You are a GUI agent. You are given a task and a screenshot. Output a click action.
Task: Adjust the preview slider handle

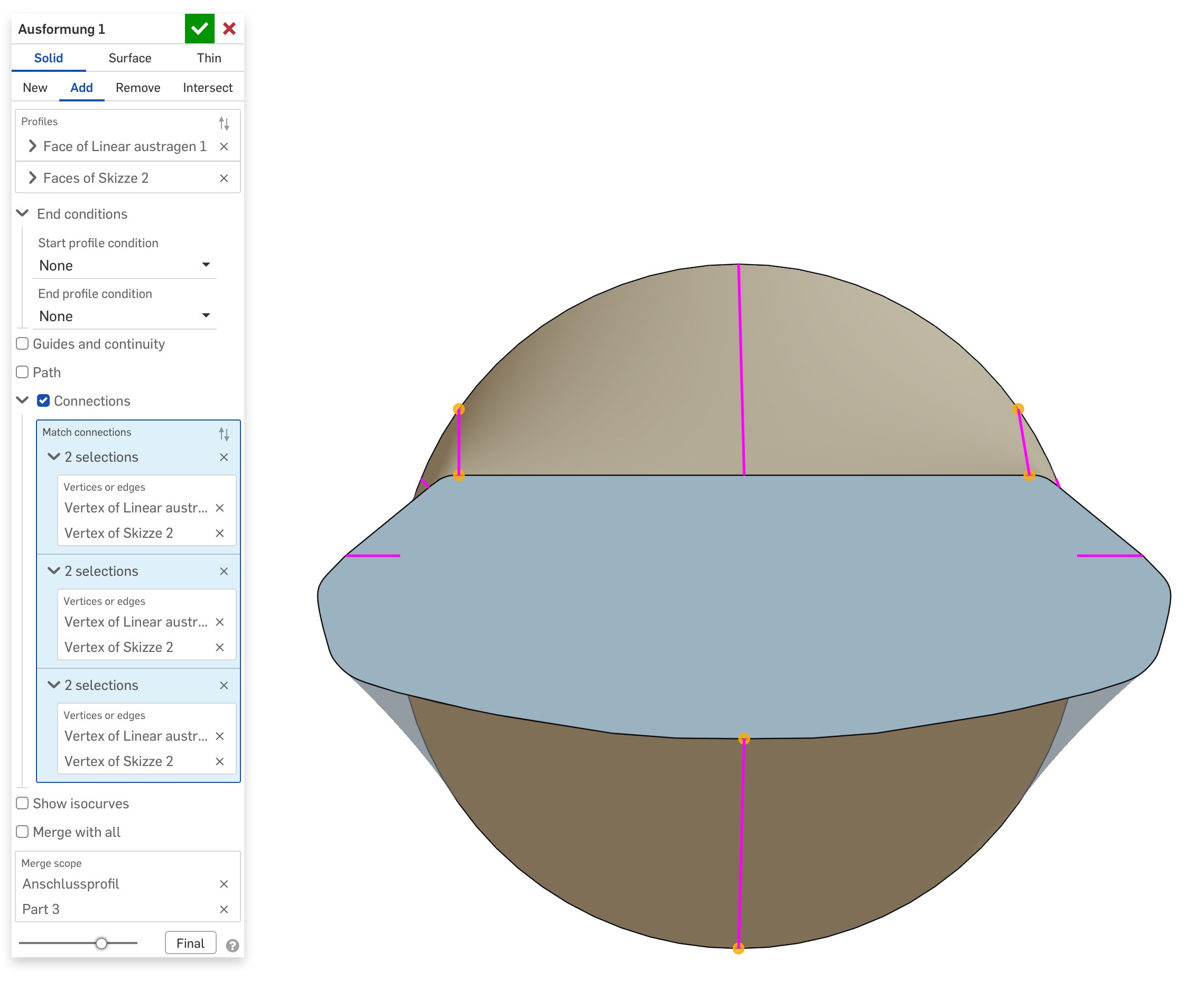[101, 943]
